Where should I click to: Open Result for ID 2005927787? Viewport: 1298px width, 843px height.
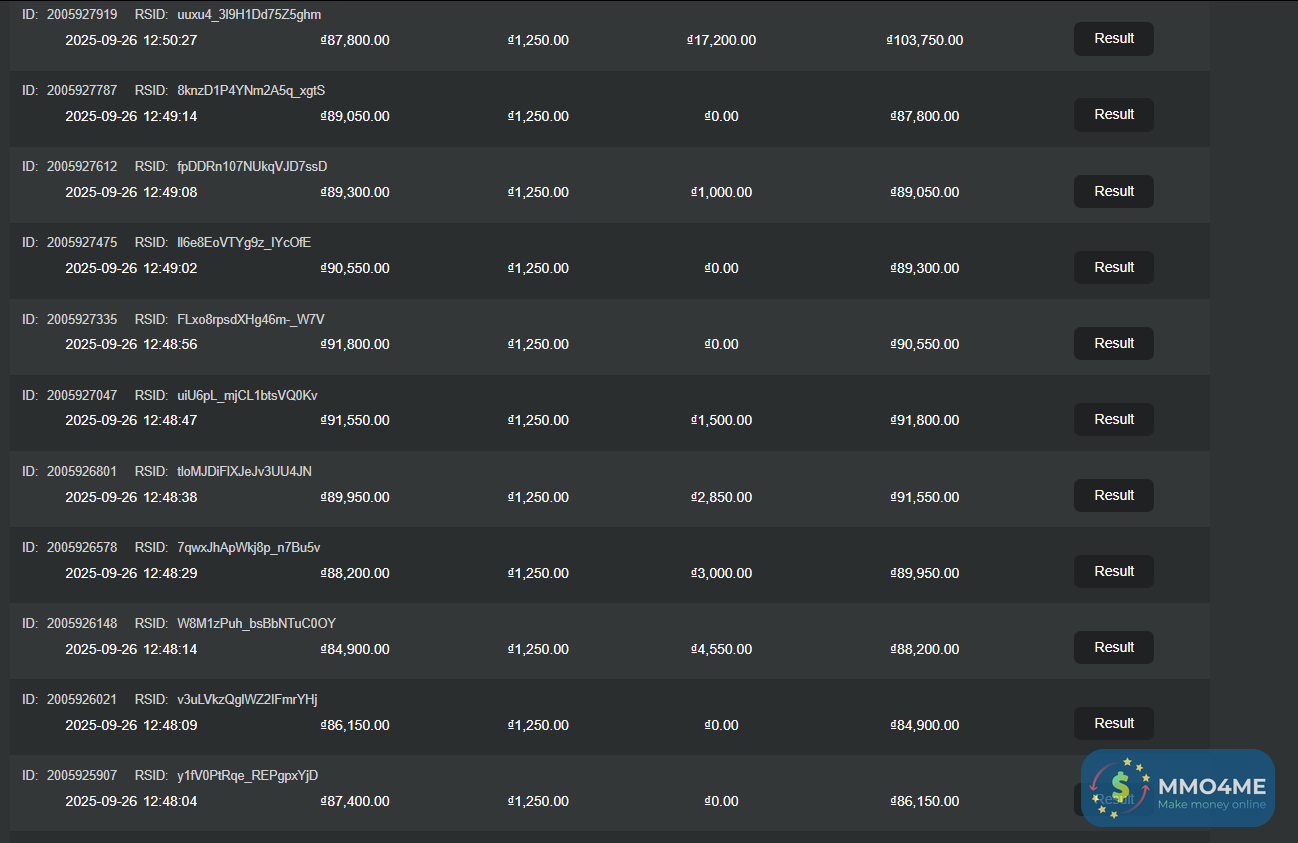[1113, 115]
